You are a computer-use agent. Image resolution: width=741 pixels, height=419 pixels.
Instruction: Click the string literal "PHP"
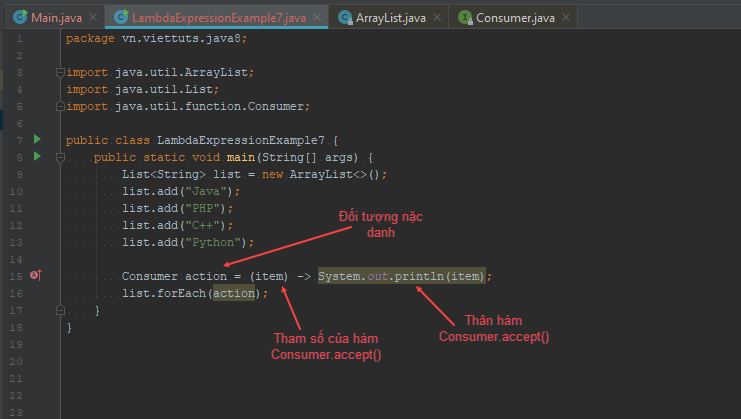point(202,208)
